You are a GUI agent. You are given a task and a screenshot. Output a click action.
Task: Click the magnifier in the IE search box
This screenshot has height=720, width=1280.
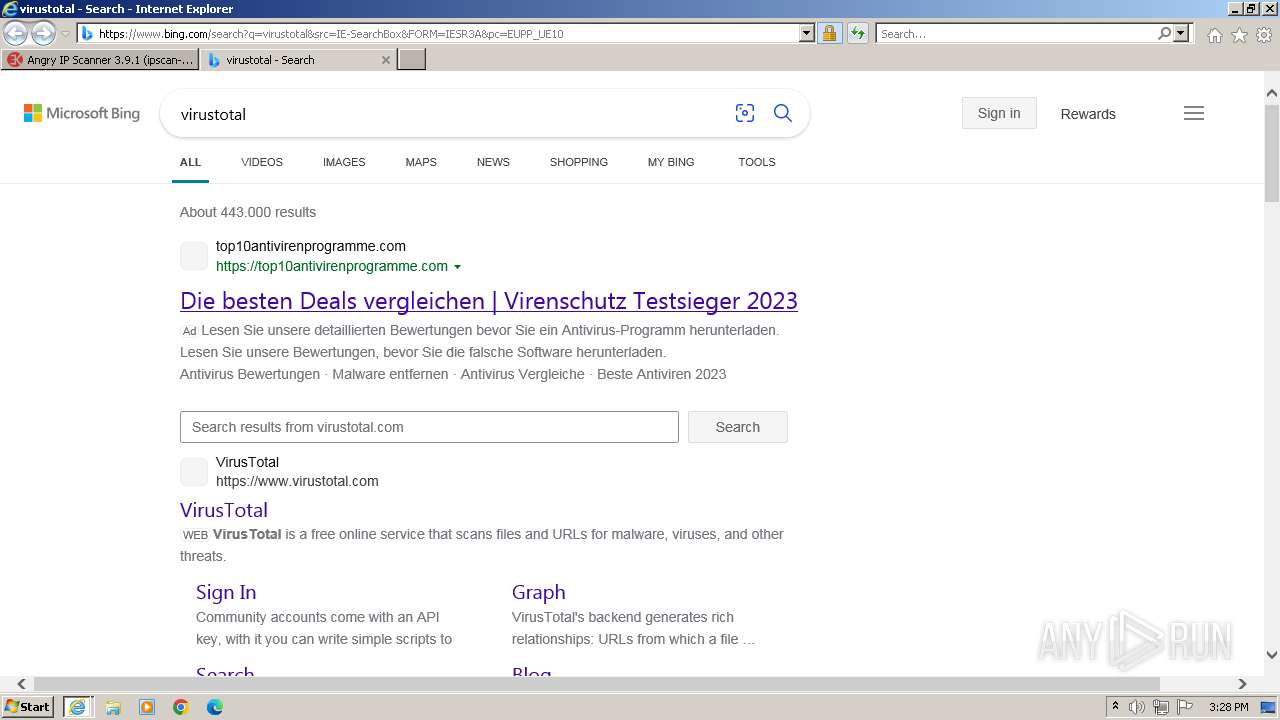coord(1164,33)
